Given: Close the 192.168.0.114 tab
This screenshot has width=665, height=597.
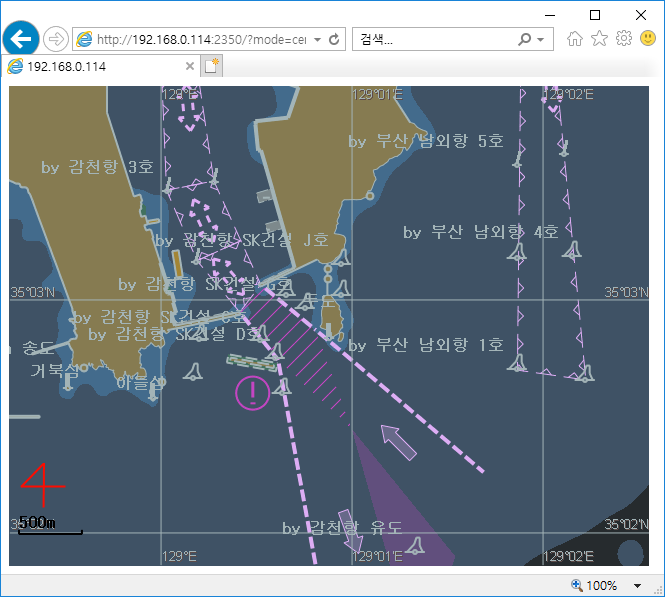Looking at the screenshot, I should point(190,66).
